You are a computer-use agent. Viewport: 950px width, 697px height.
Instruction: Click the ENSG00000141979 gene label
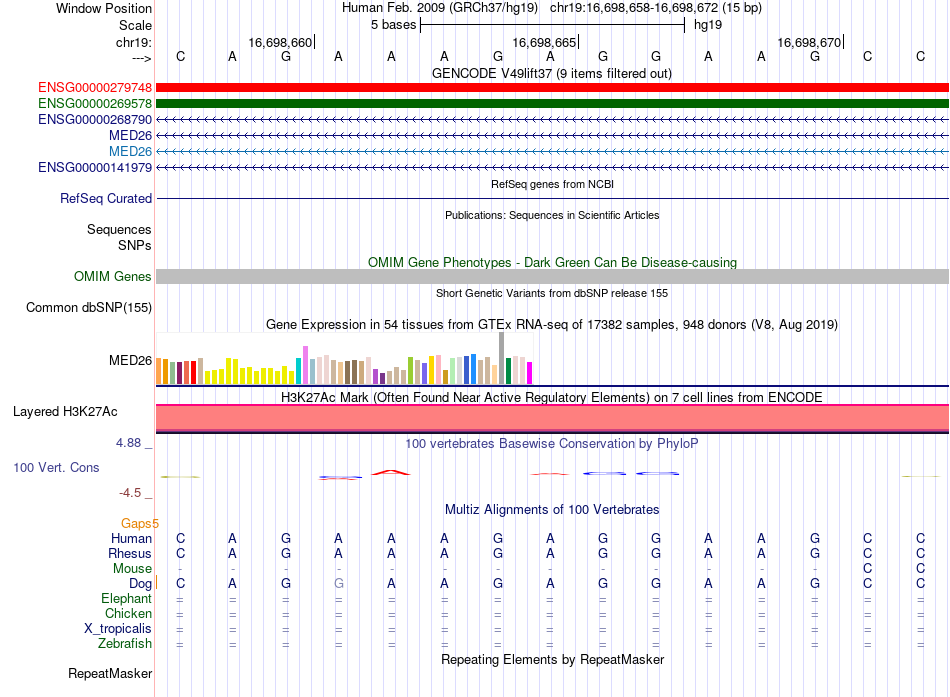[95, 167]
